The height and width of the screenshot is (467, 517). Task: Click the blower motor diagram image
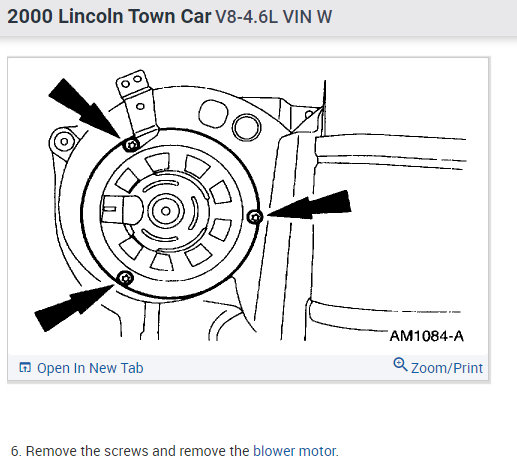click(248, 205)
